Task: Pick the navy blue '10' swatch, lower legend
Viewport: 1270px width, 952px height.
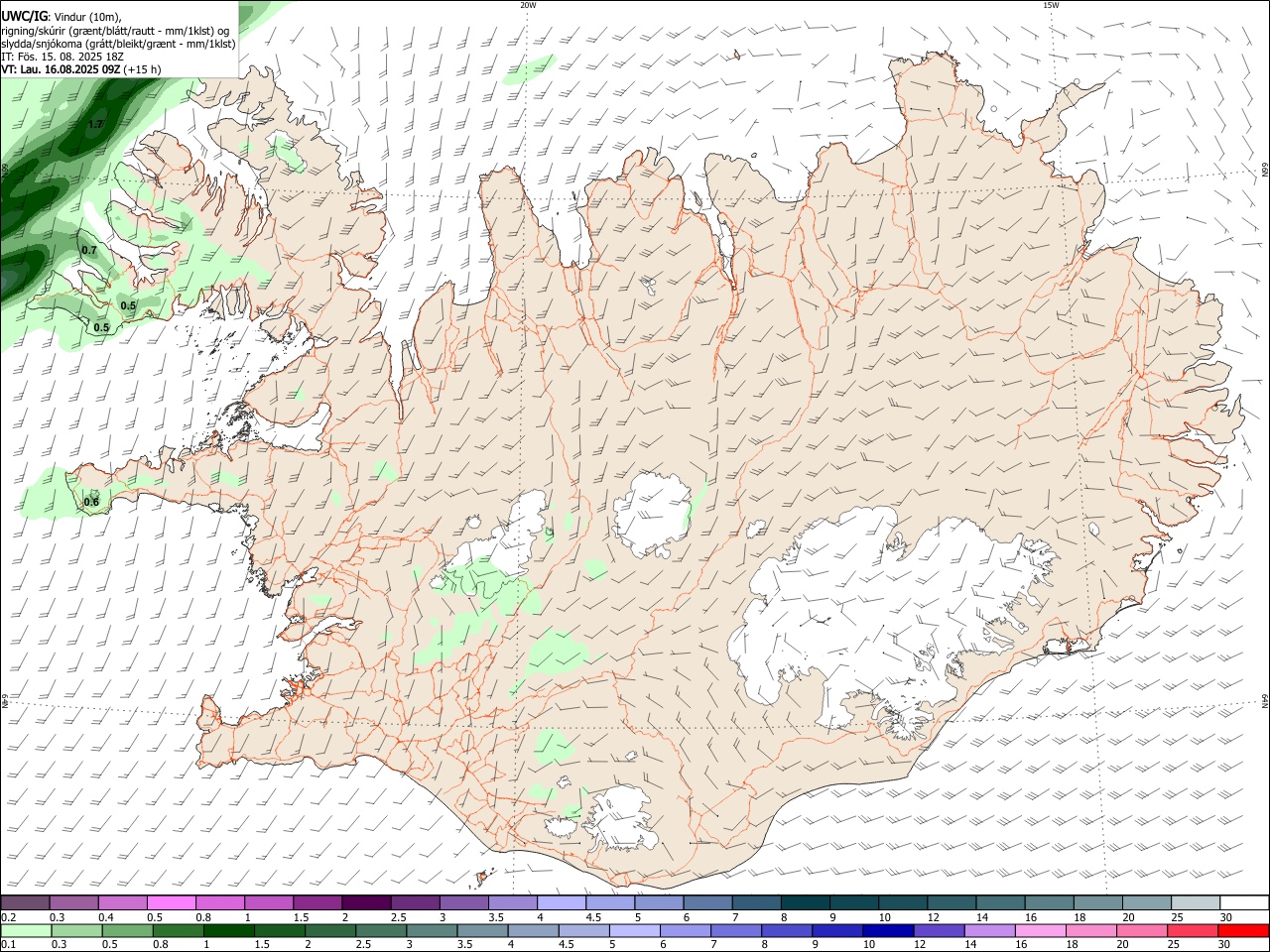Action: point(888,931)
